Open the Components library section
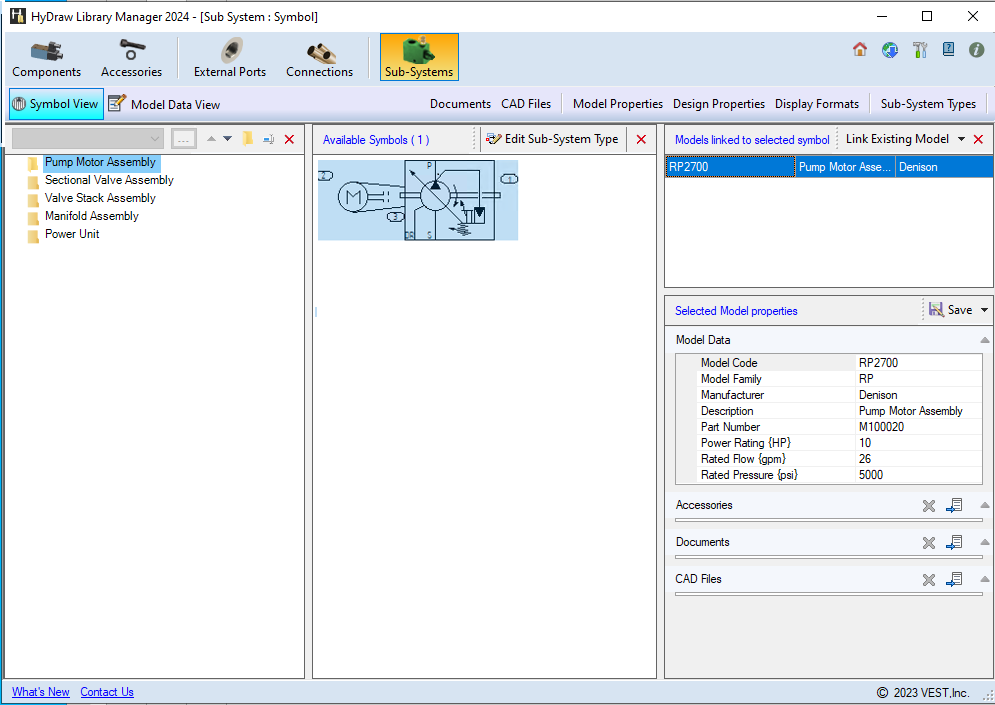This screenshot has width=995, height=705. point(46,58)
